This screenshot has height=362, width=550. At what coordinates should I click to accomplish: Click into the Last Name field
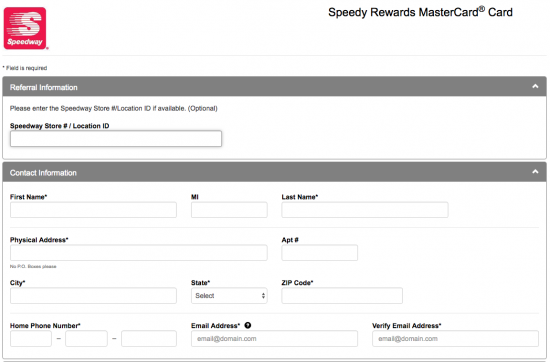click(365, 210)
